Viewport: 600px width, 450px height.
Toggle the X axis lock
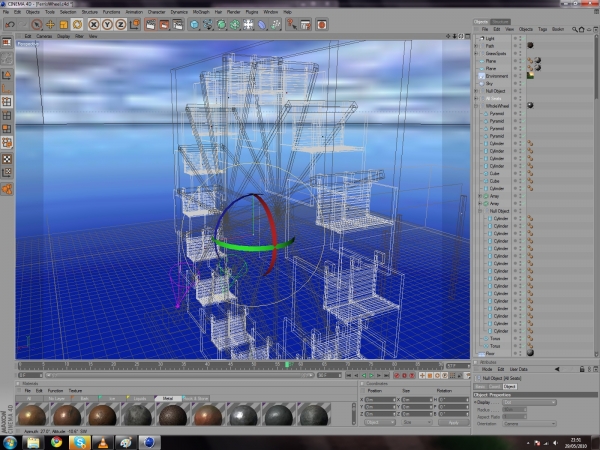point(94,25)
